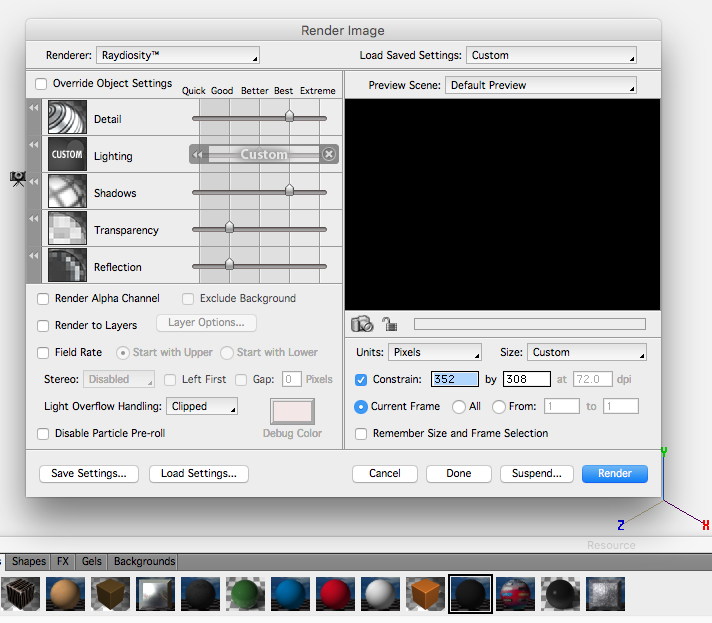Select the highlighted black sphere swatch

[x=470, y=594]
